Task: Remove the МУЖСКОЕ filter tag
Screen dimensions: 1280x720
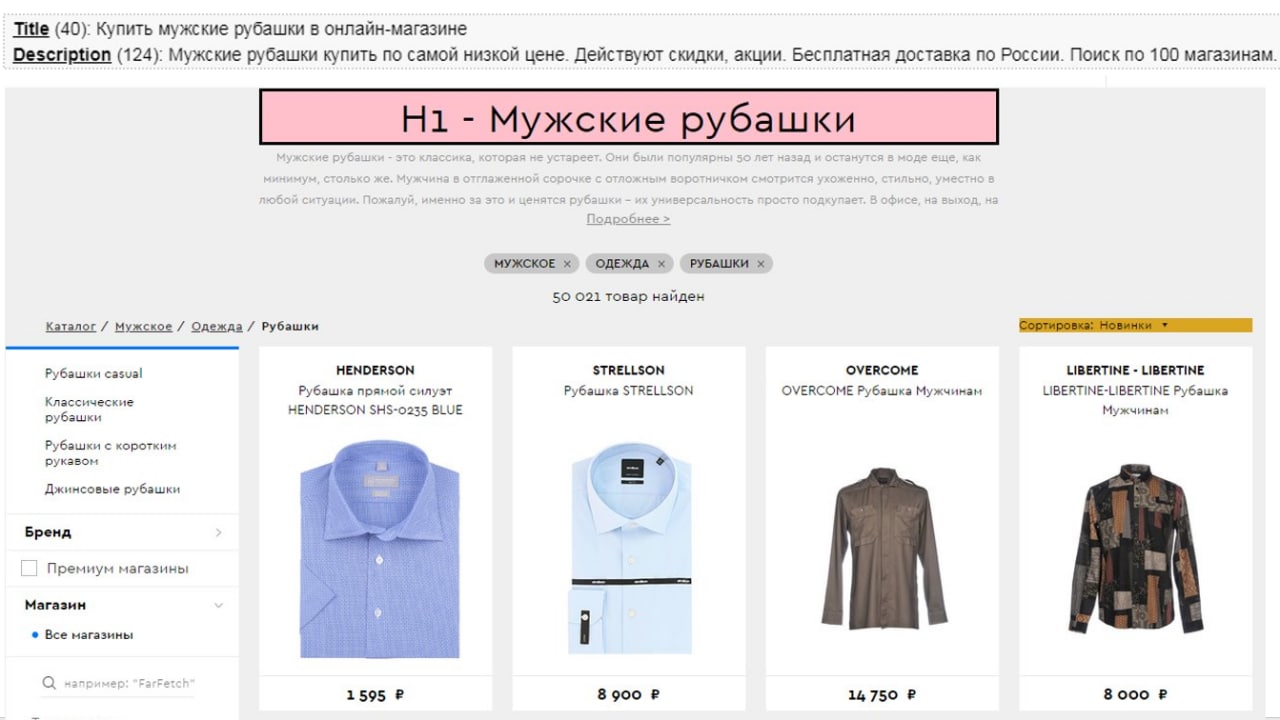Action: tap(567, 264)
